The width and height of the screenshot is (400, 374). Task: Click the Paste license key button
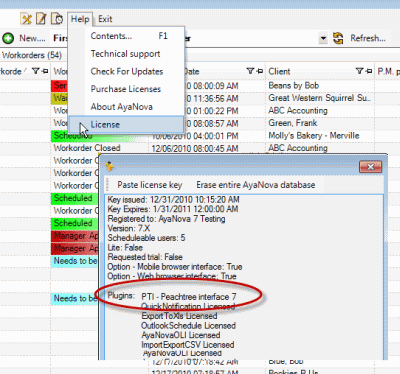(150, 185)
